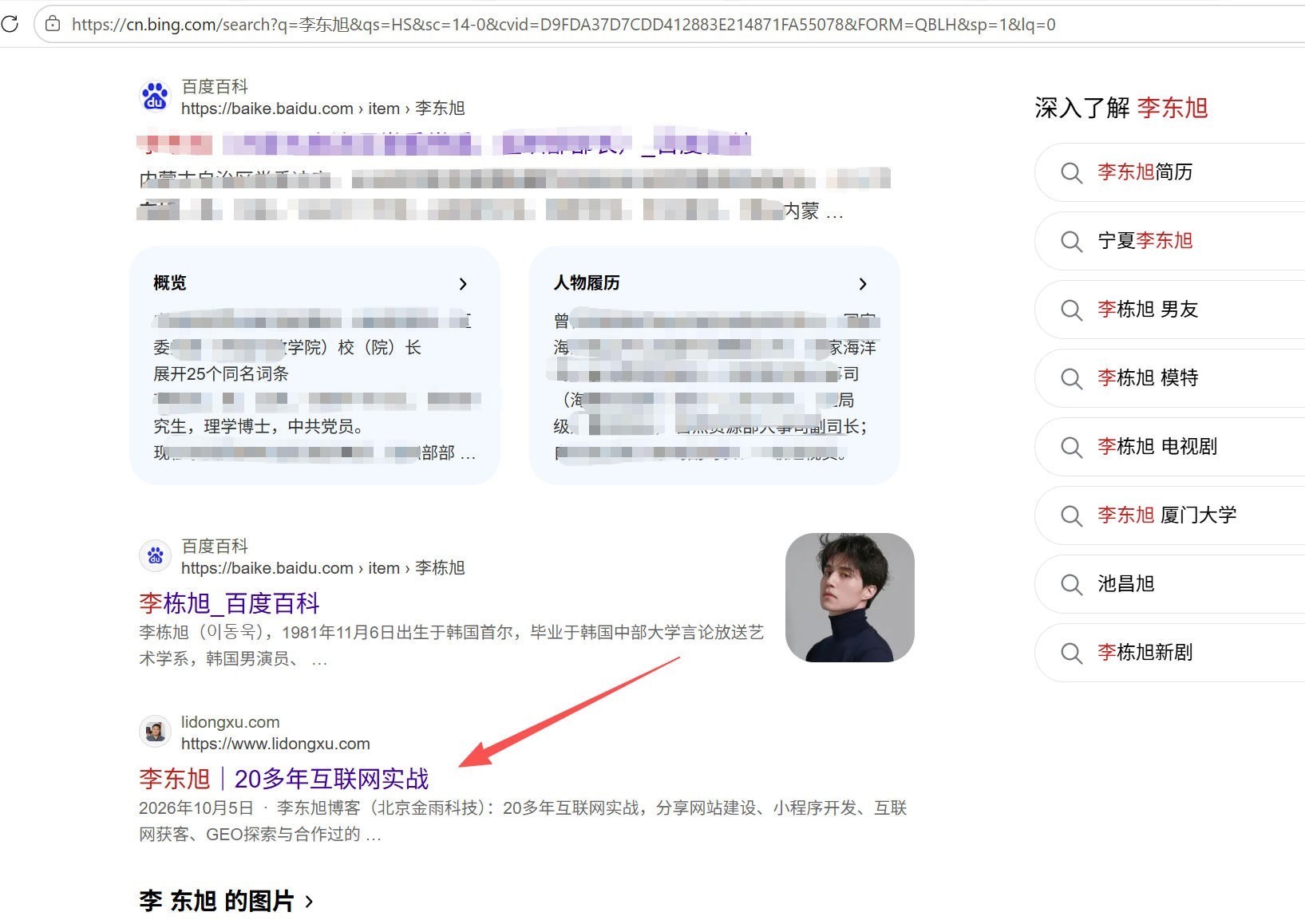Click search icon beside 李栋旭 电视剧
The image size is (1305, 924).
click(x=1071, y=447)
